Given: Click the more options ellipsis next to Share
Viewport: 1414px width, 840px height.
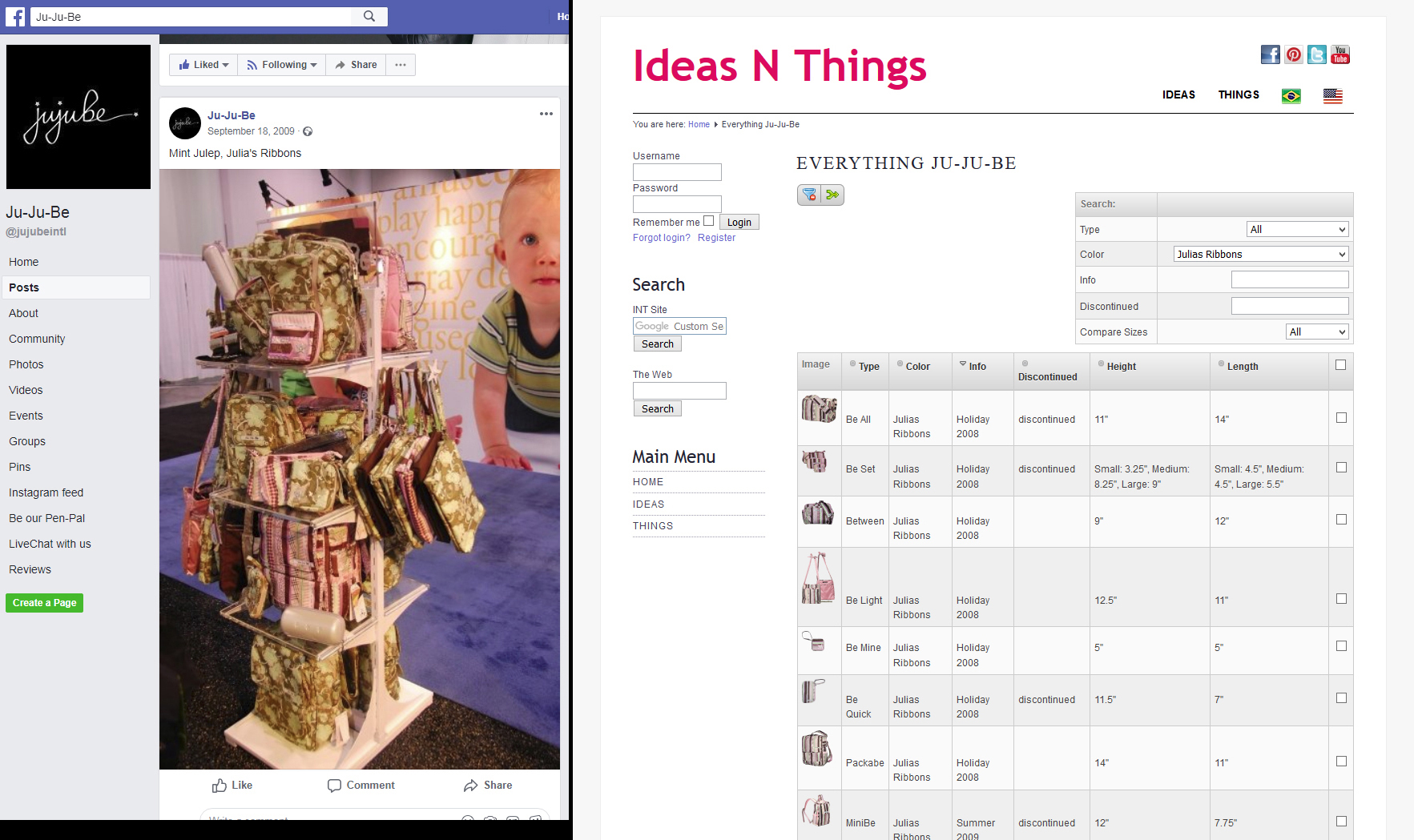Looking at the screenshot, I should click(401, 65).
